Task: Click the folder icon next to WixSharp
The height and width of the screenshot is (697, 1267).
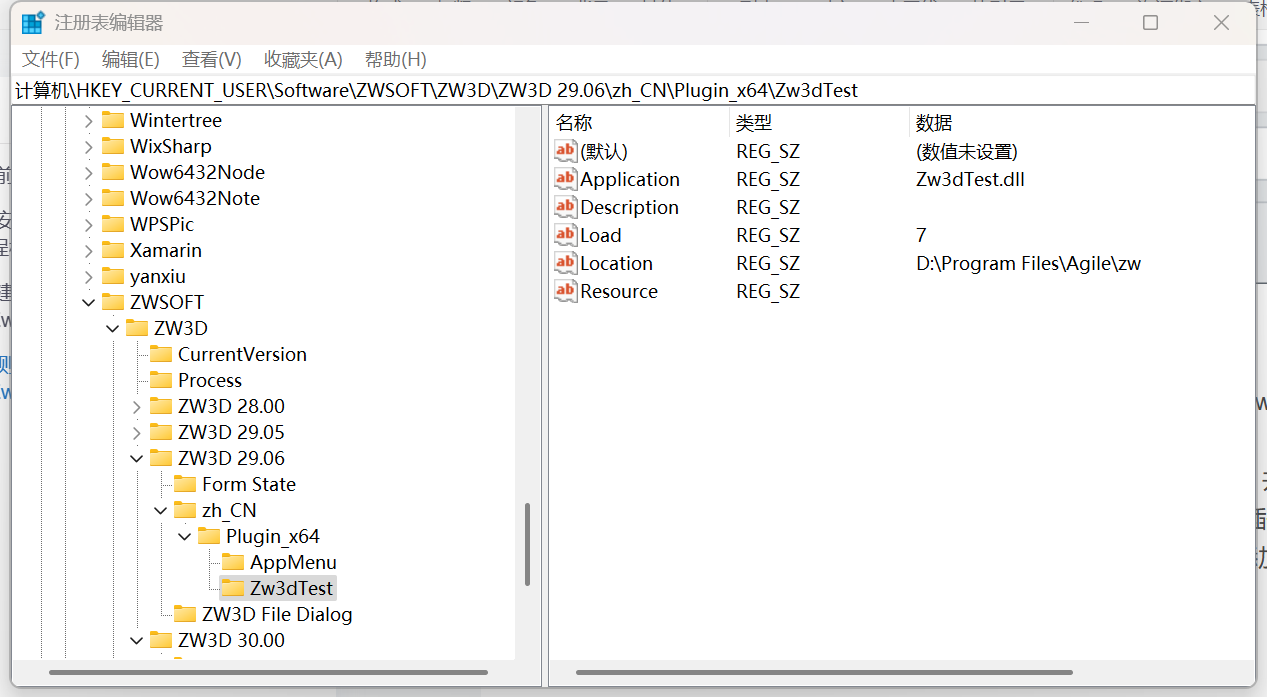Action: (x=113, y=146)
